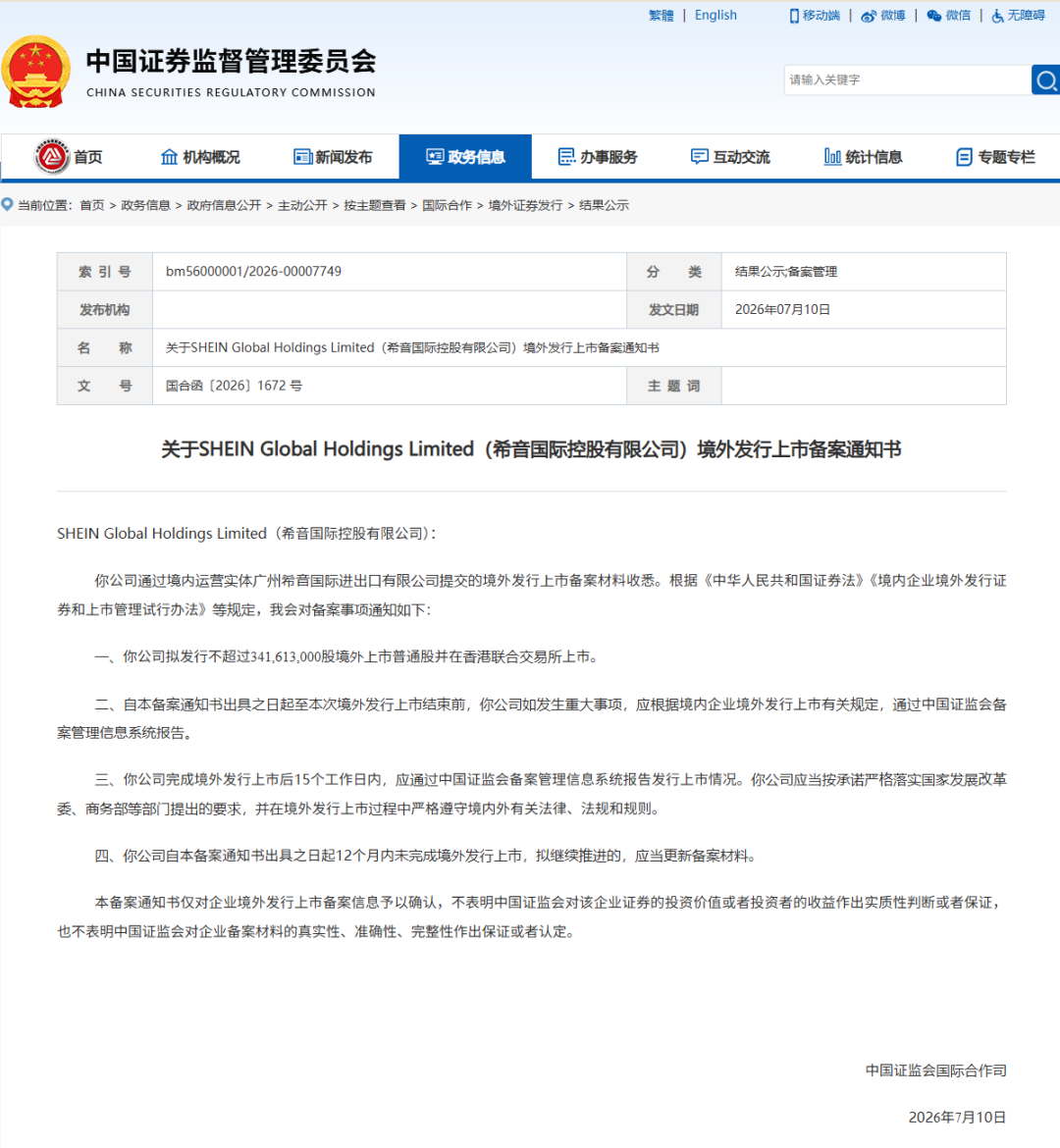This screenshot has height=1148, width=1060.
Task: Go to 首页 in the breadcrumb
Action: click(91, 205)
